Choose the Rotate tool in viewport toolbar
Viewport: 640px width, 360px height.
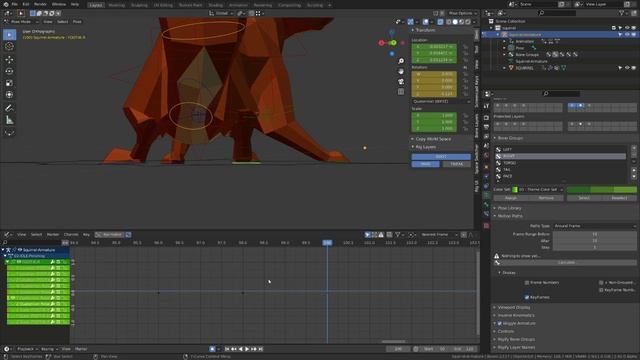click(x=9, y=71)
